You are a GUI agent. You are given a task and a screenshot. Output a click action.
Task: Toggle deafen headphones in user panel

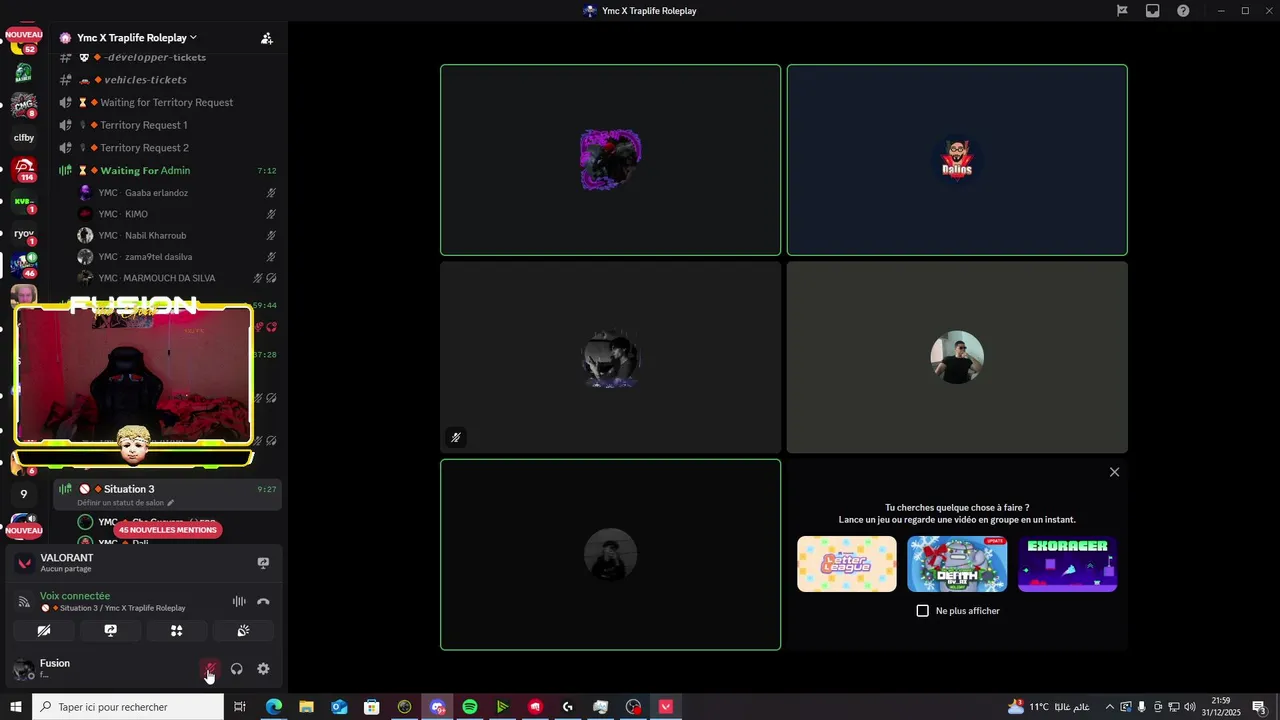(237, 669)
